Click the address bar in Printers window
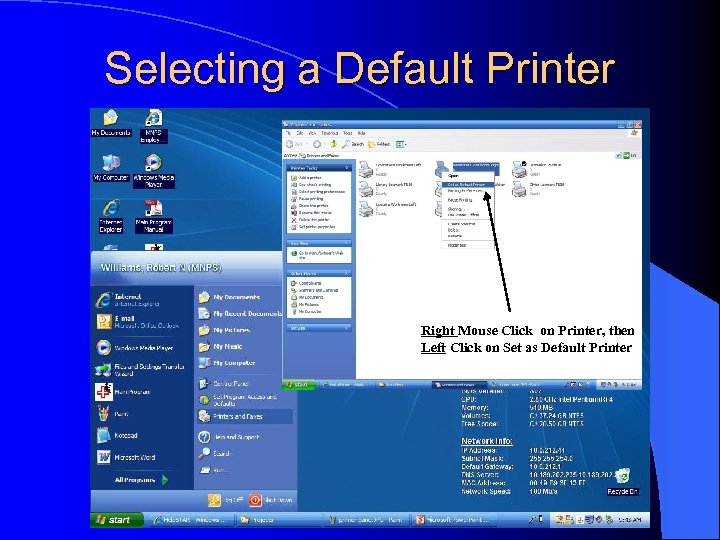This screenshot has height=540, width=720. click(x=457, y=156)
